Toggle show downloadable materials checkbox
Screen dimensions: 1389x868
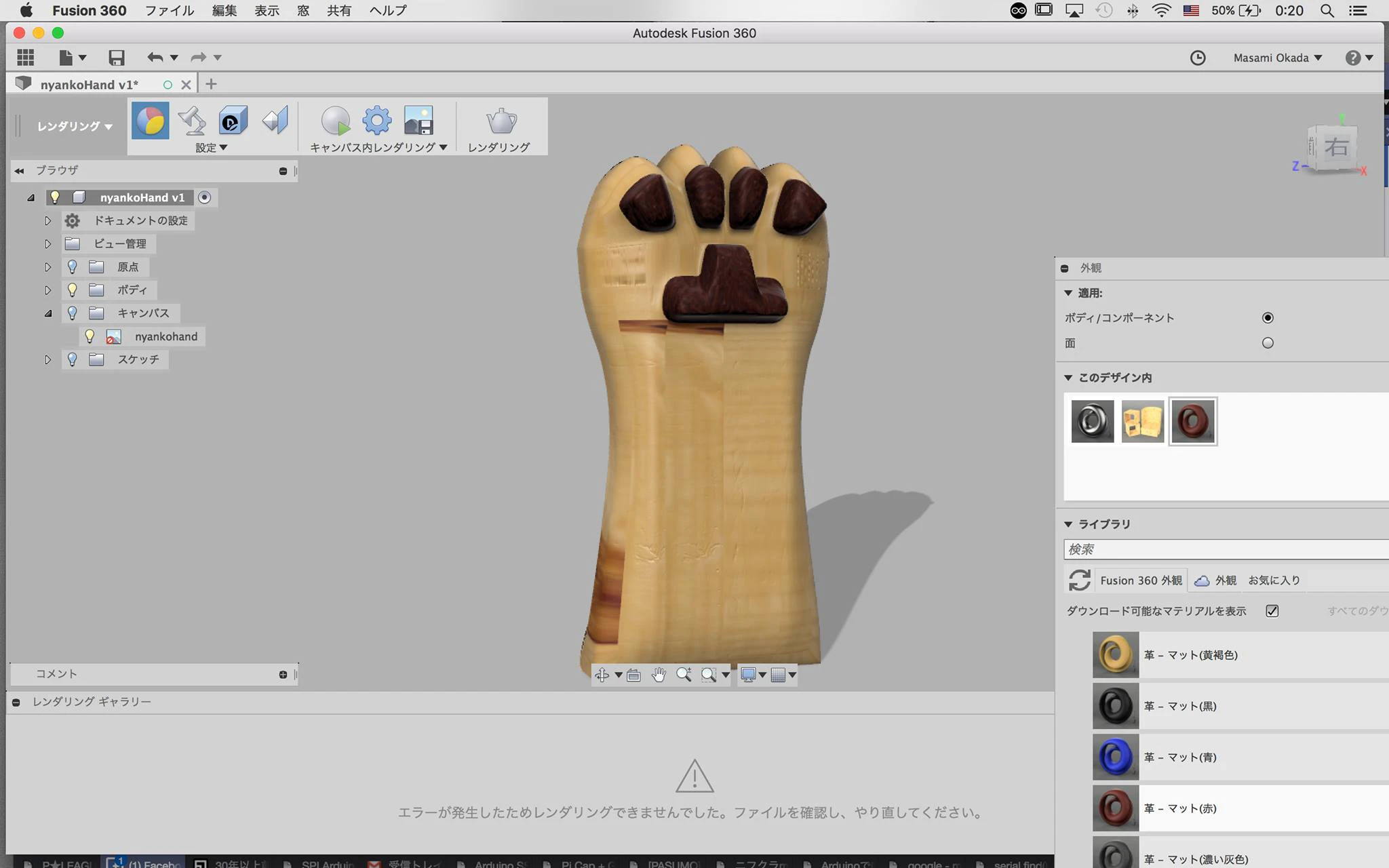tap(1272, 611)
